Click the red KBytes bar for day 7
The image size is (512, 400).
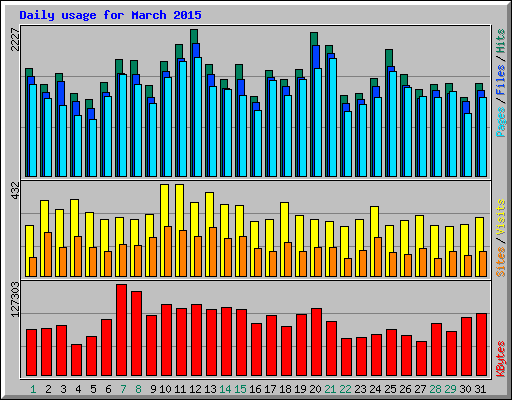pos(121,330)
